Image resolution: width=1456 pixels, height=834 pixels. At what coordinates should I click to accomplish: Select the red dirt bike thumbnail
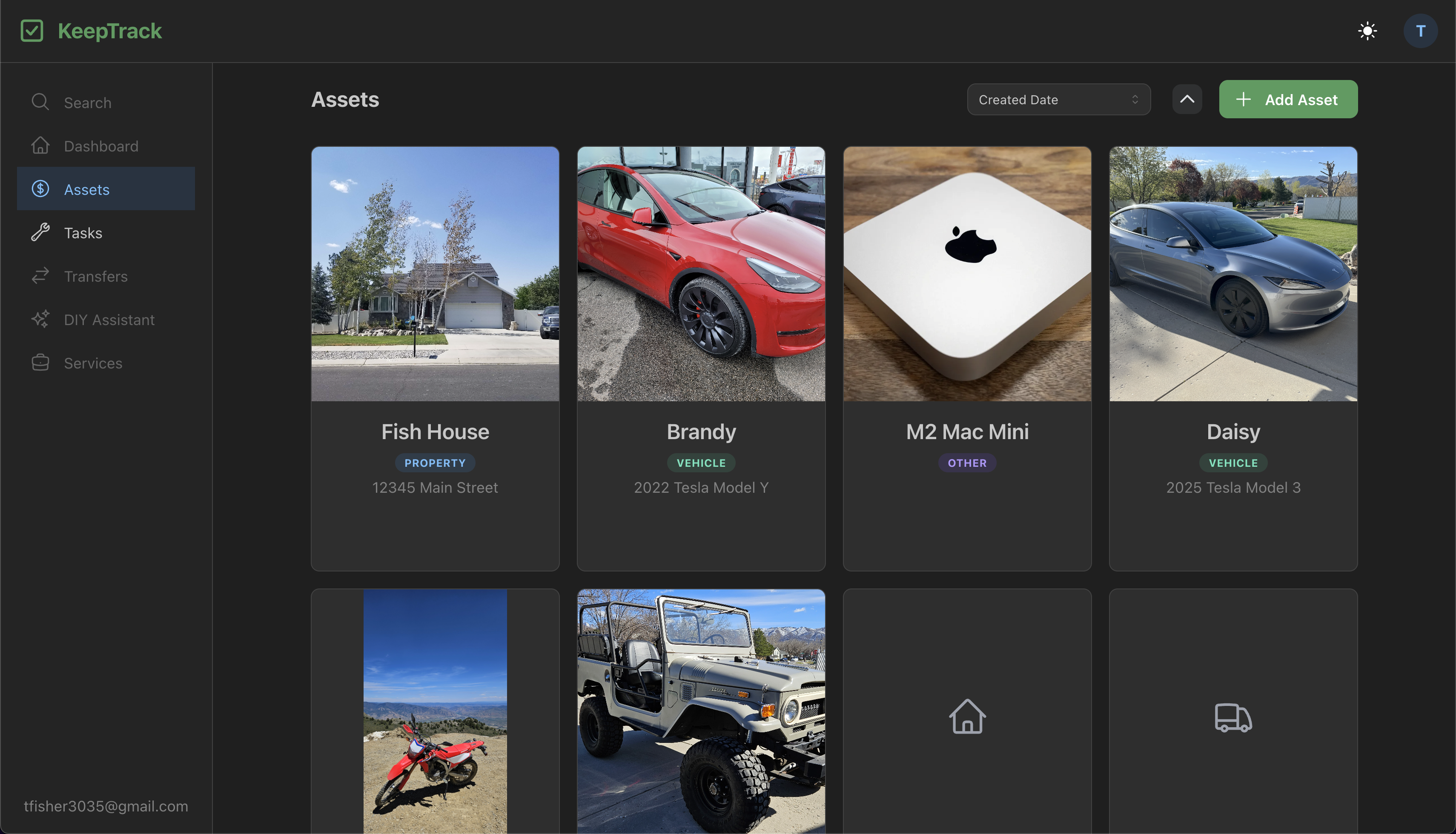point(435,710)
